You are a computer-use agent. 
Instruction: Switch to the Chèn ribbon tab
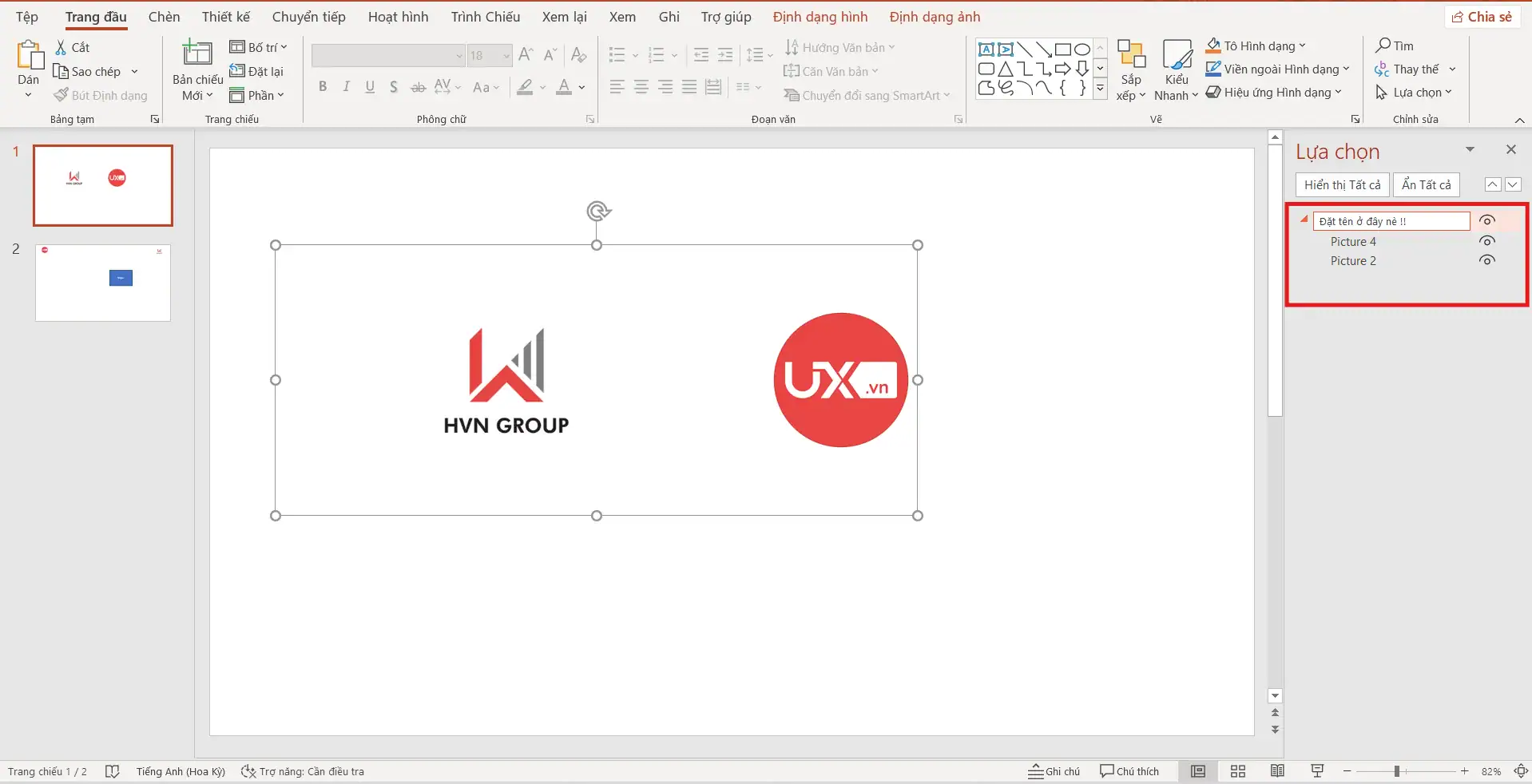click(x=164, y=16)
